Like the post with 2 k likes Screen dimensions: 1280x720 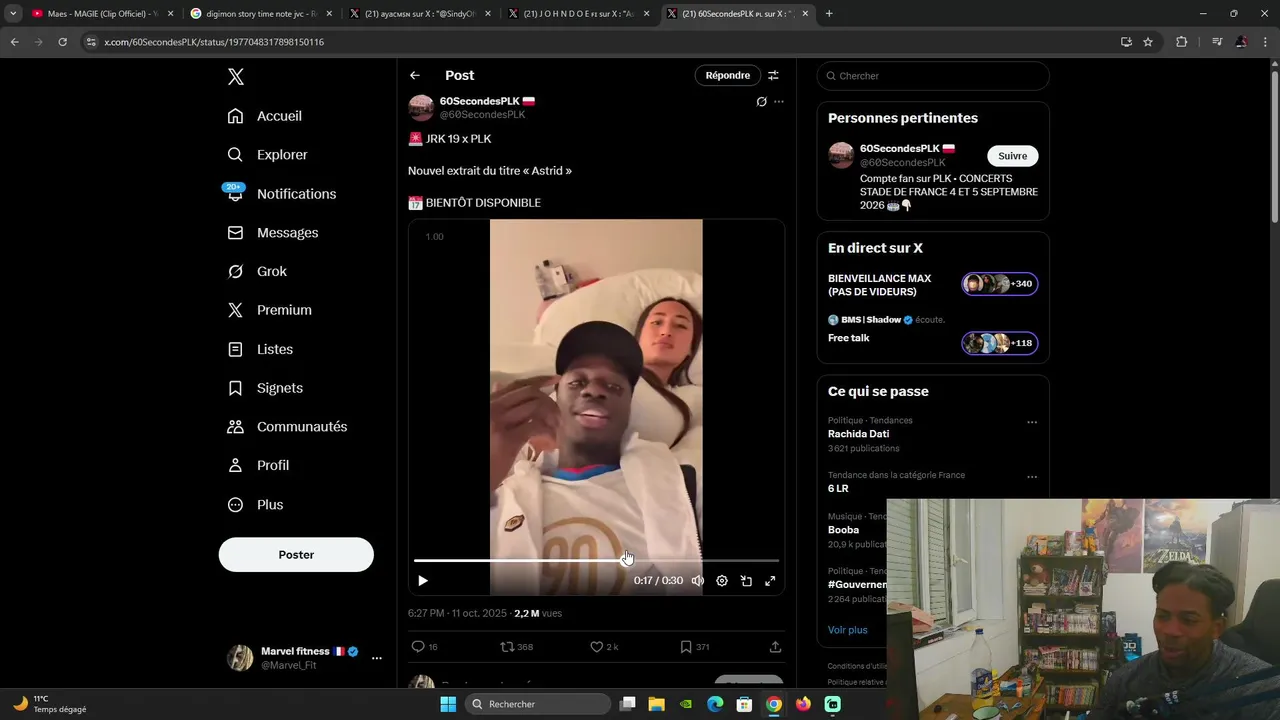[604, 647]
